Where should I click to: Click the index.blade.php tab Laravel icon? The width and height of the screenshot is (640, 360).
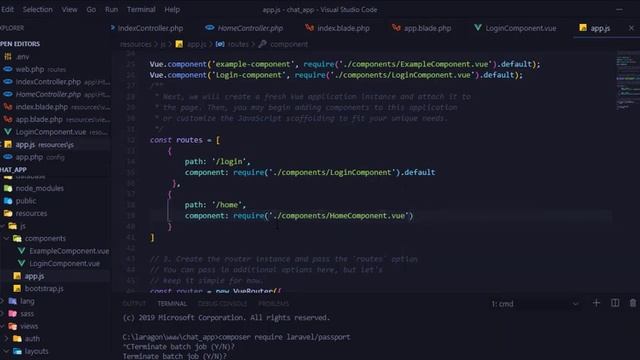[309, 28]
